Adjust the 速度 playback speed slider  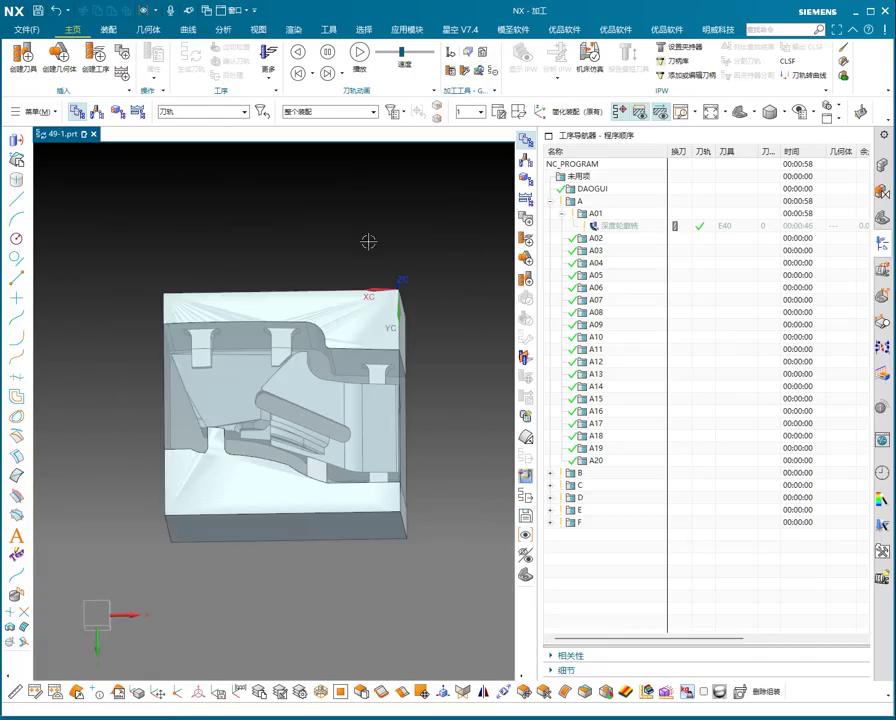click(x=402, y=52)
